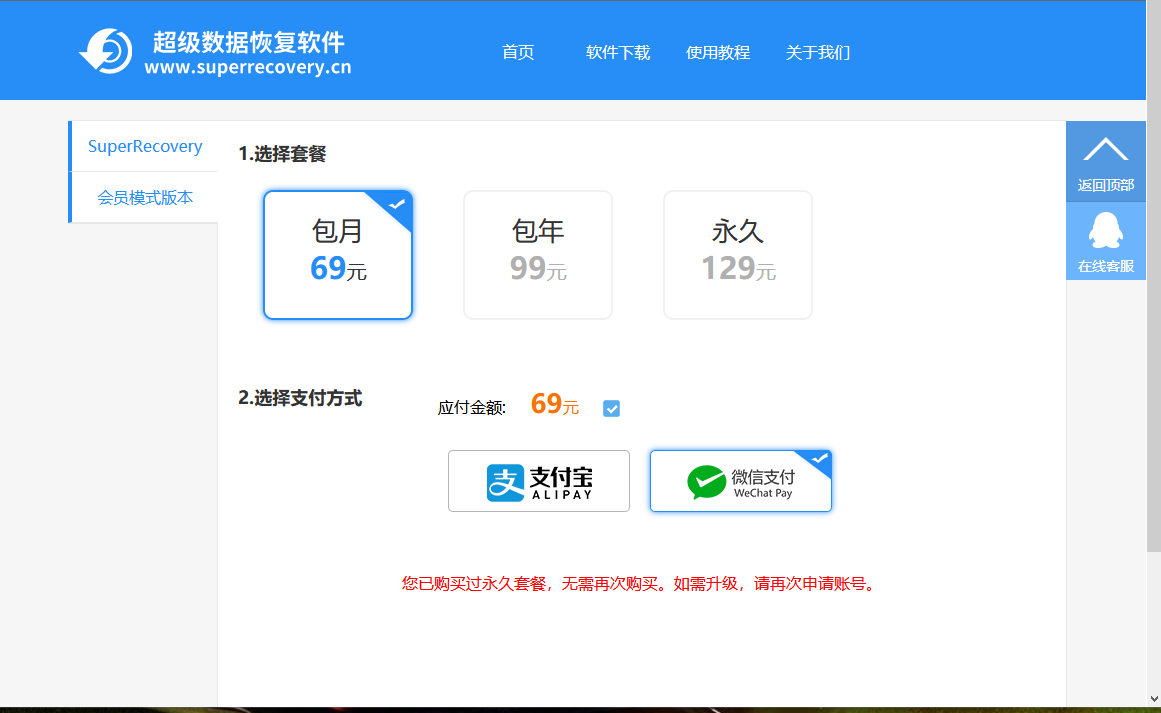
Task: Click the orange 69元 amount due
Action: point(555,404)
